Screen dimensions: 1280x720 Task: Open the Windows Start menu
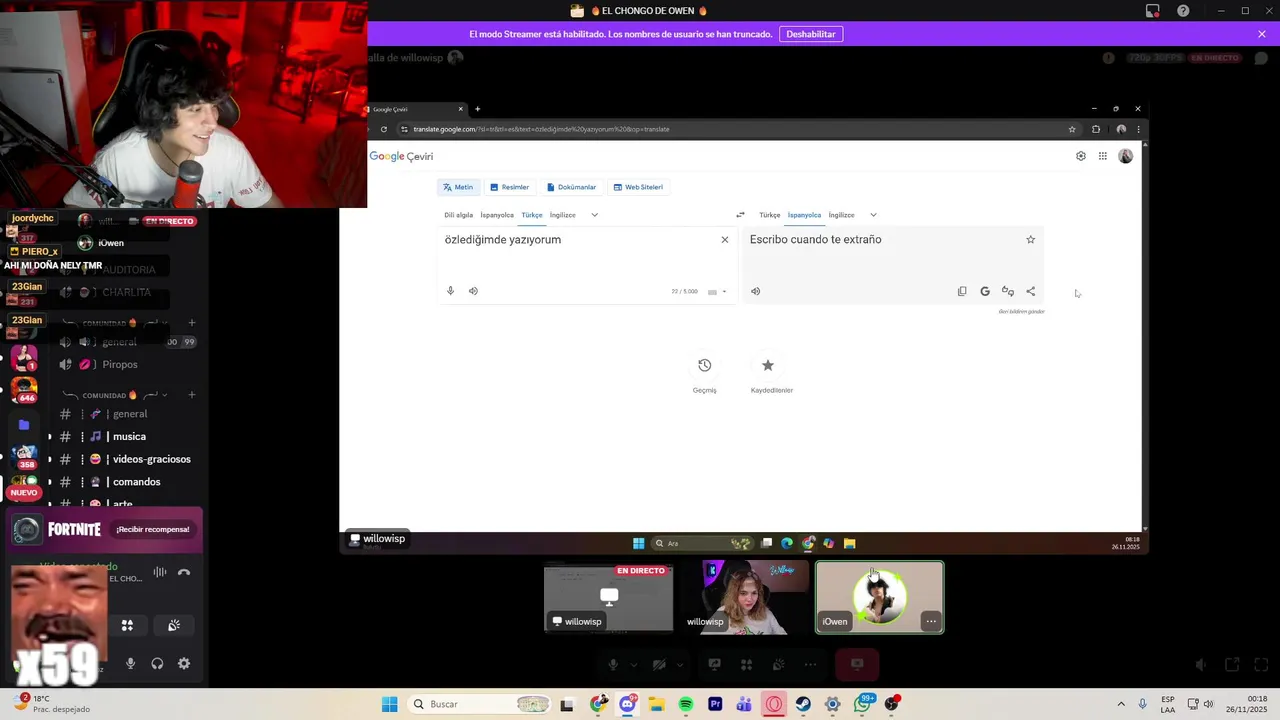point(389,704)
